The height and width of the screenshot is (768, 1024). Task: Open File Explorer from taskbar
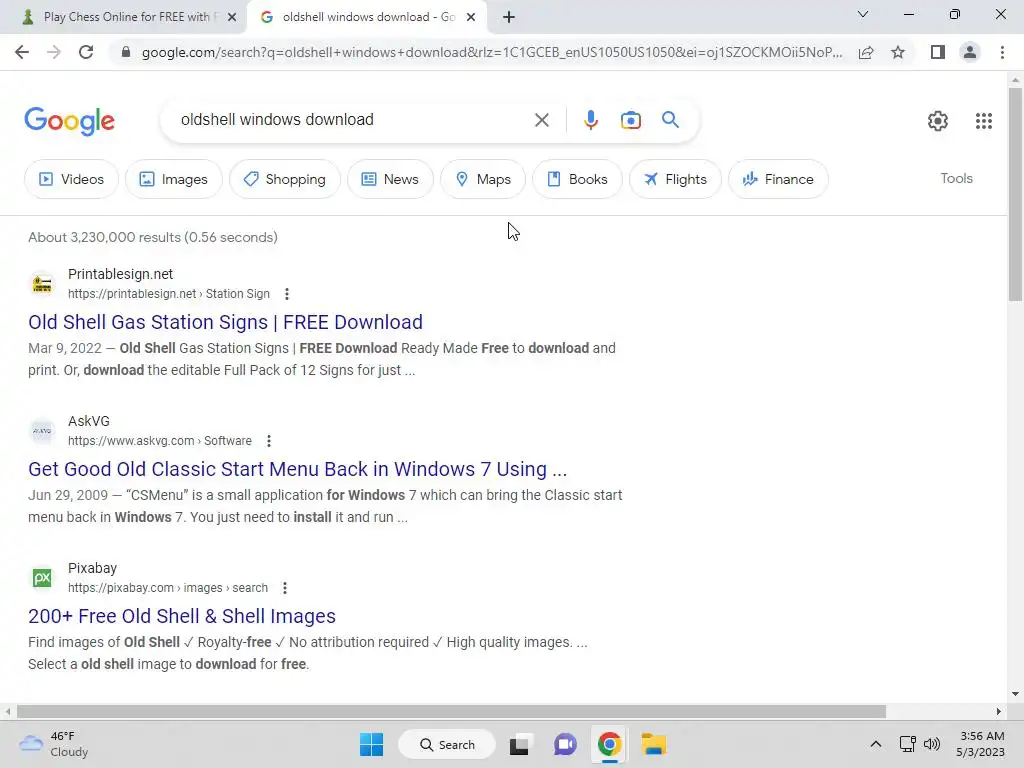(x=653, y=744)
